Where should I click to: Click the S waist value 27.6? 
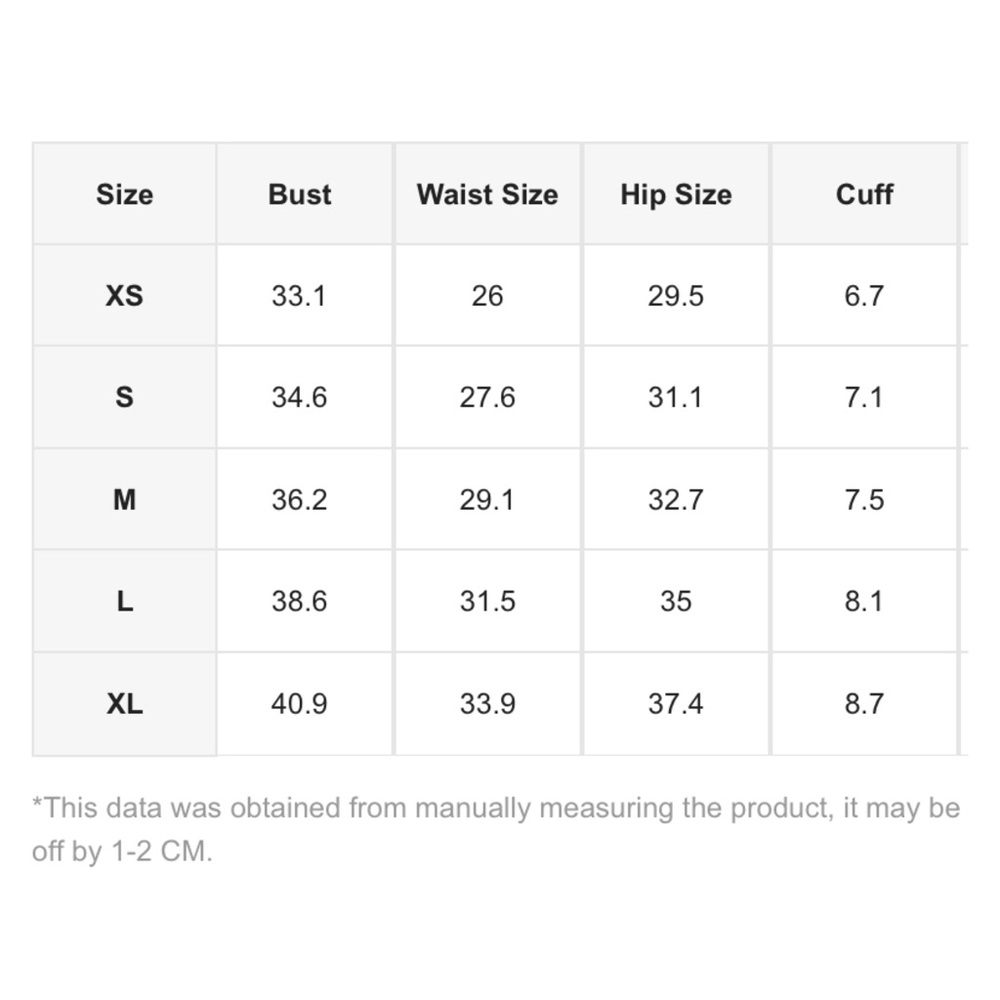pos(487,397)
